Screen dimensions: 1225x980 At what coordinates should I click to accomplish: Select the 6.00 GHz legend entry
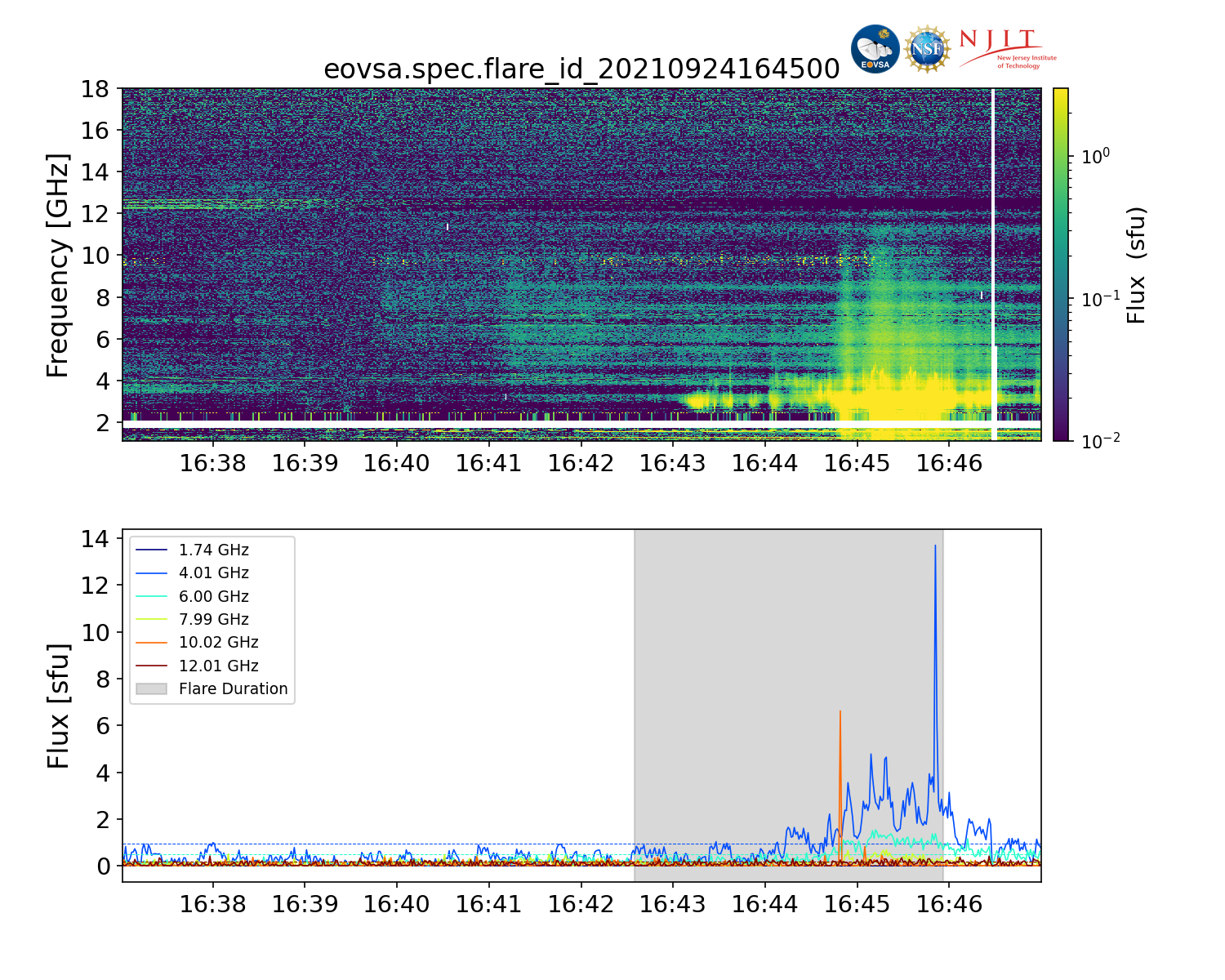pos(213,597)
